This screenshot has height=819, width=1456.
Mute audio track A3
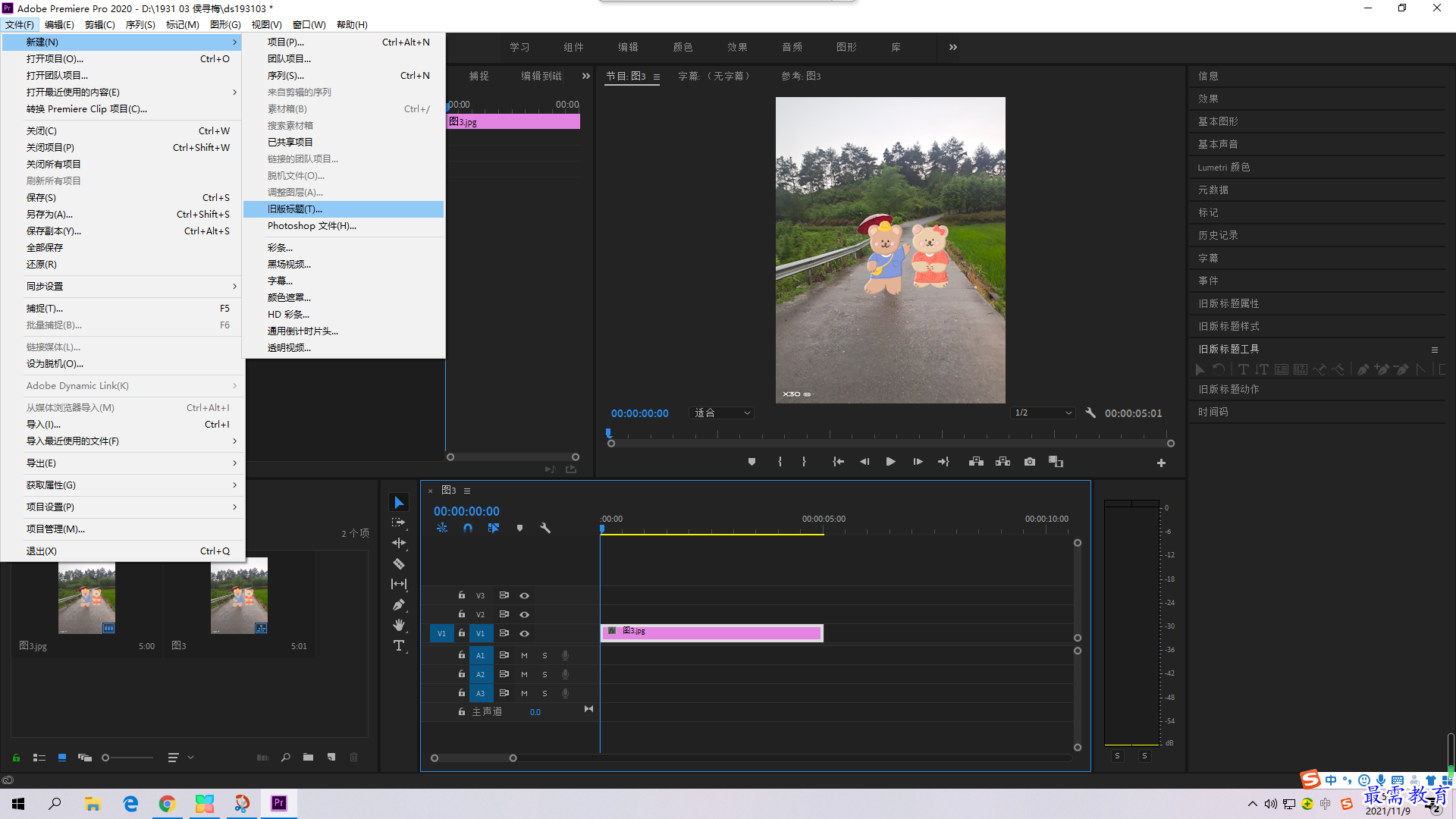524,693
